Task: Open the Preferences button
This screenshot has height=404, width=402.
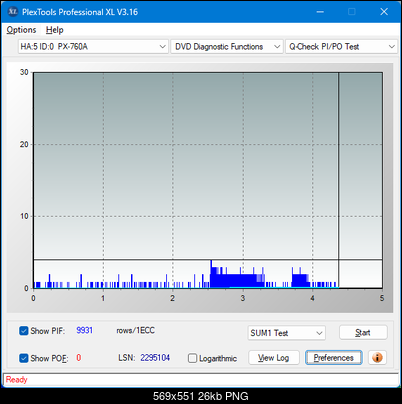Action: [x=334, y=358]
